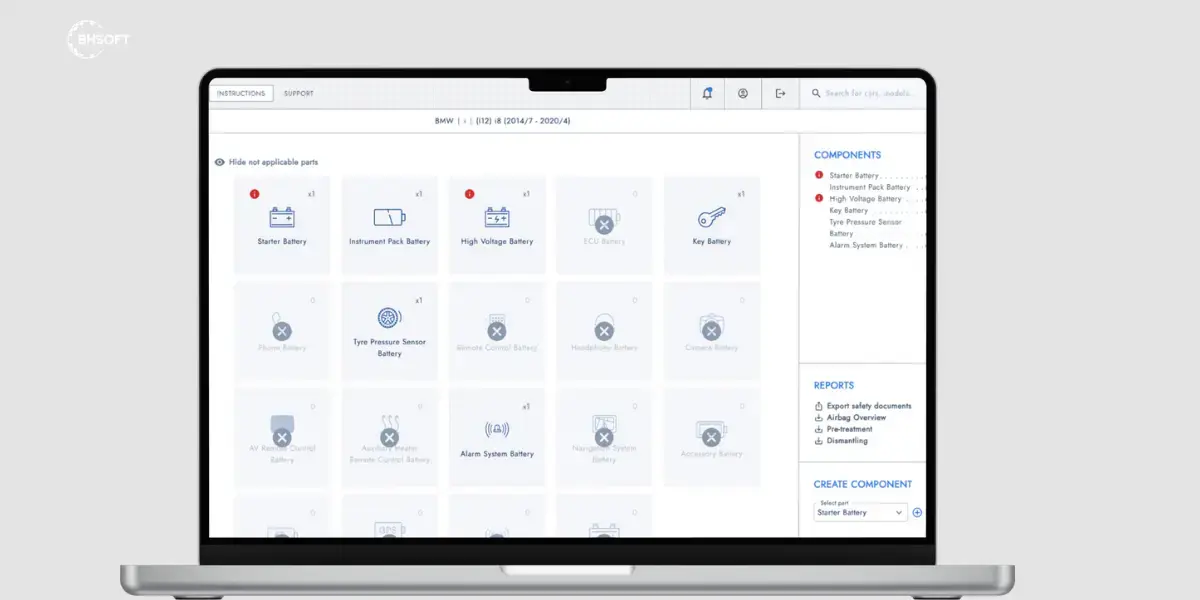Select the Starter Battery component tile
1200x600 pixels.
tap(282, 225)
